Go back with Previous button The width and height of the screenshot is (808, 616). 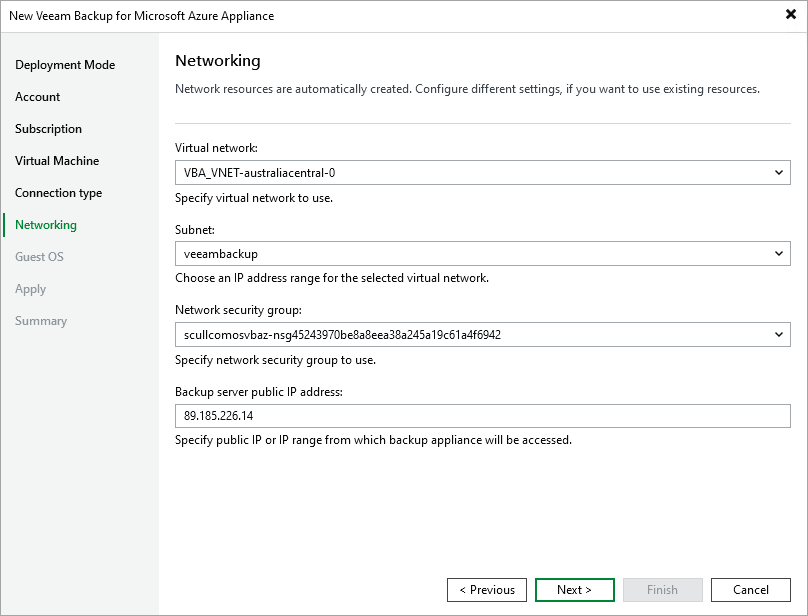tap(487, 590)
